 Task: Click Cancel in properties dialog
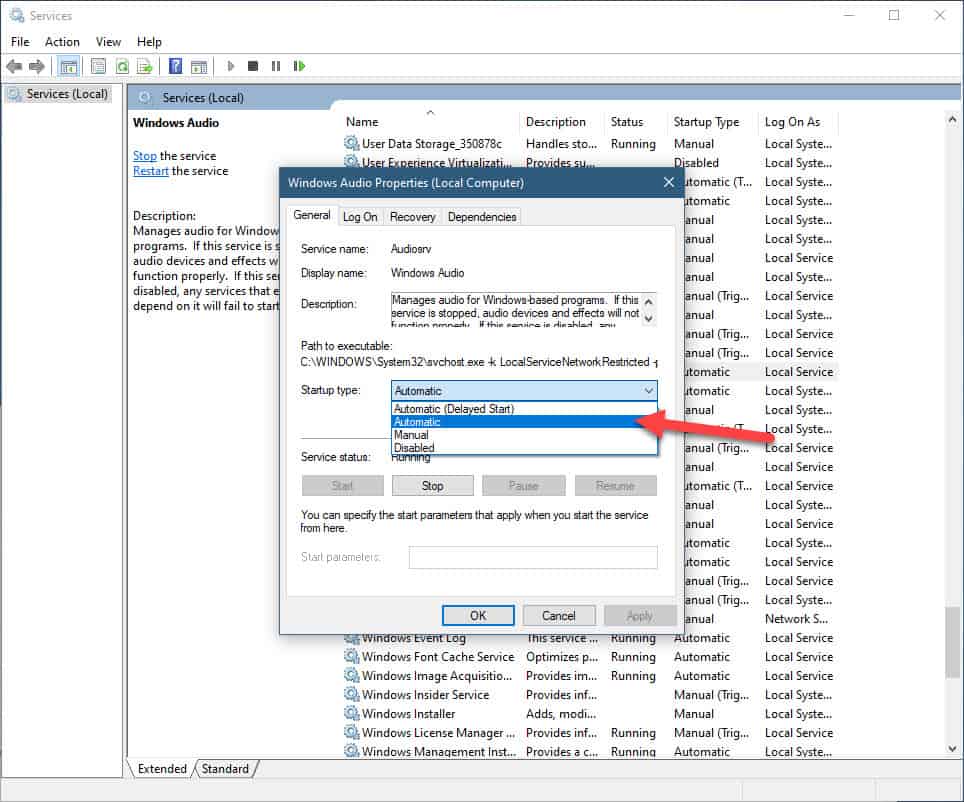point(558,616)
